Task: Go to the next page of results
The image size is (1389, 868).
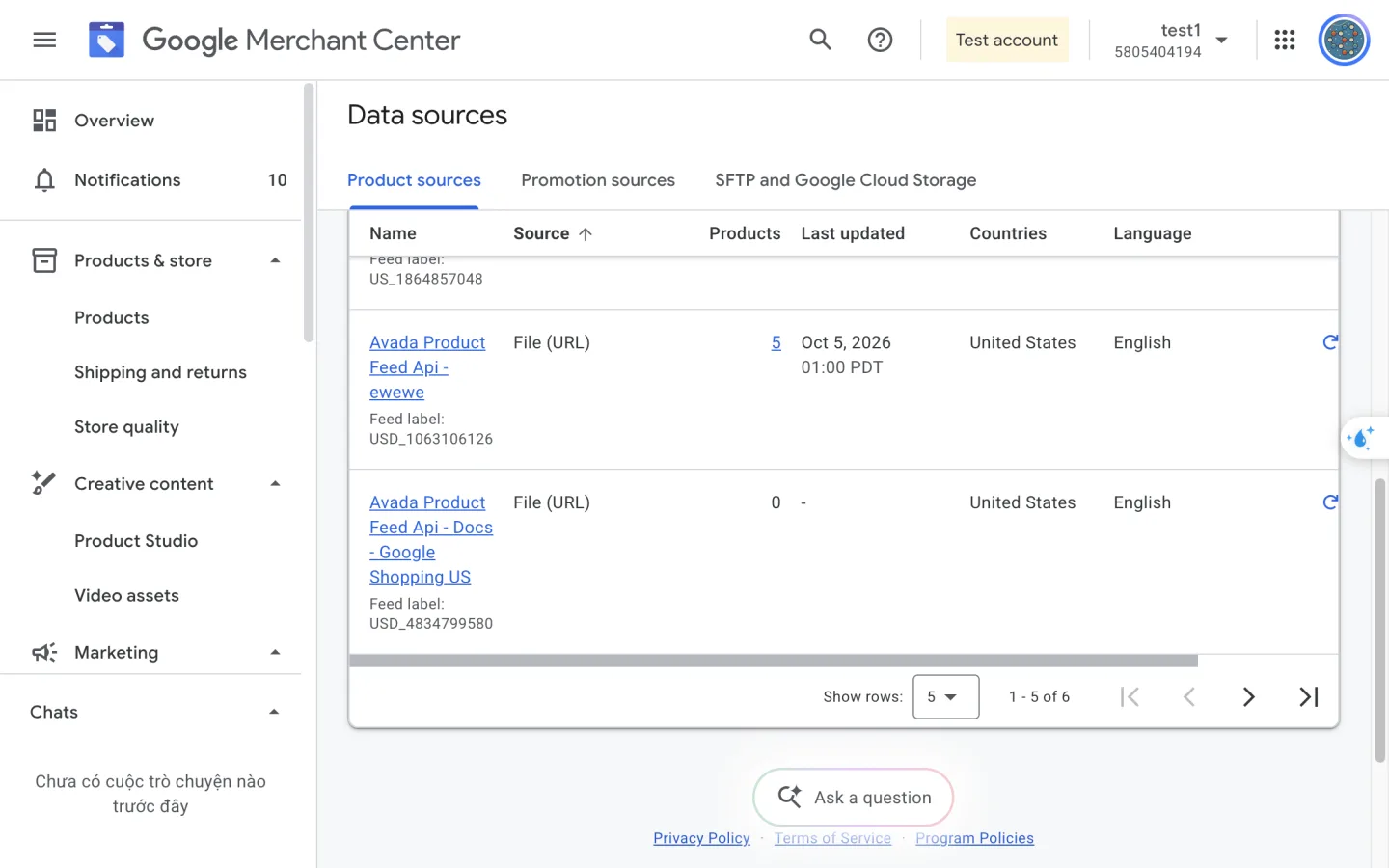Action: (1248, 696)
